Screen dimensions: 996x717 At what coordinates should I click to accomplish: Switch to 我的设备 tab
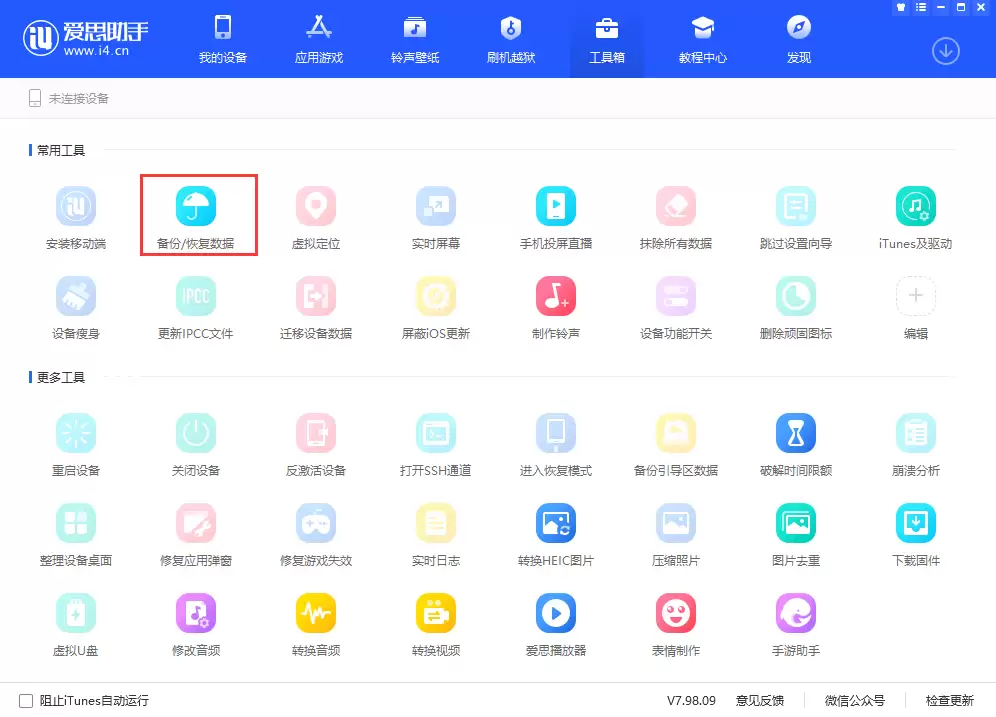point(223,39)
